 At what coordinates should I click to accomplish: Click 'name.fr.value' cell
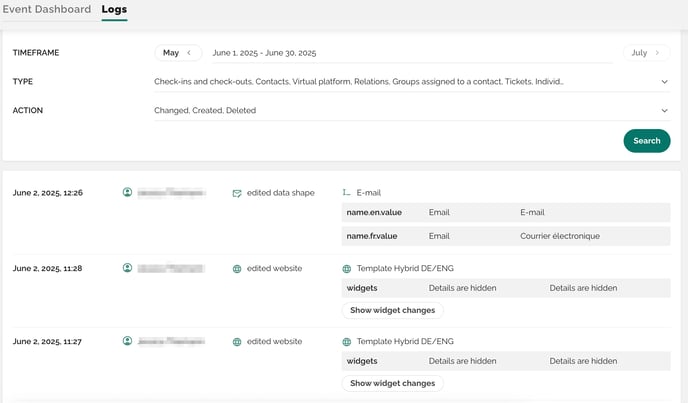(372, 236)
